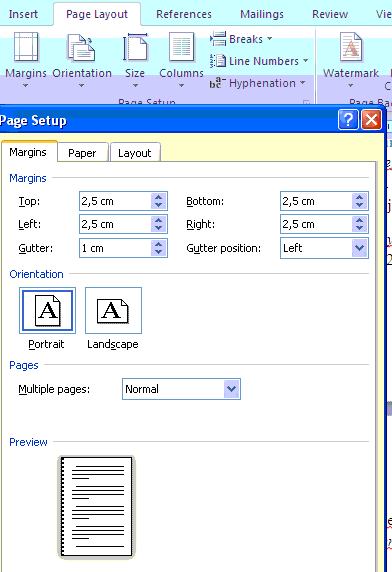Open the Columns ribbon menu
This screenshot has height=572, width=392.
[x=181, y=60]
